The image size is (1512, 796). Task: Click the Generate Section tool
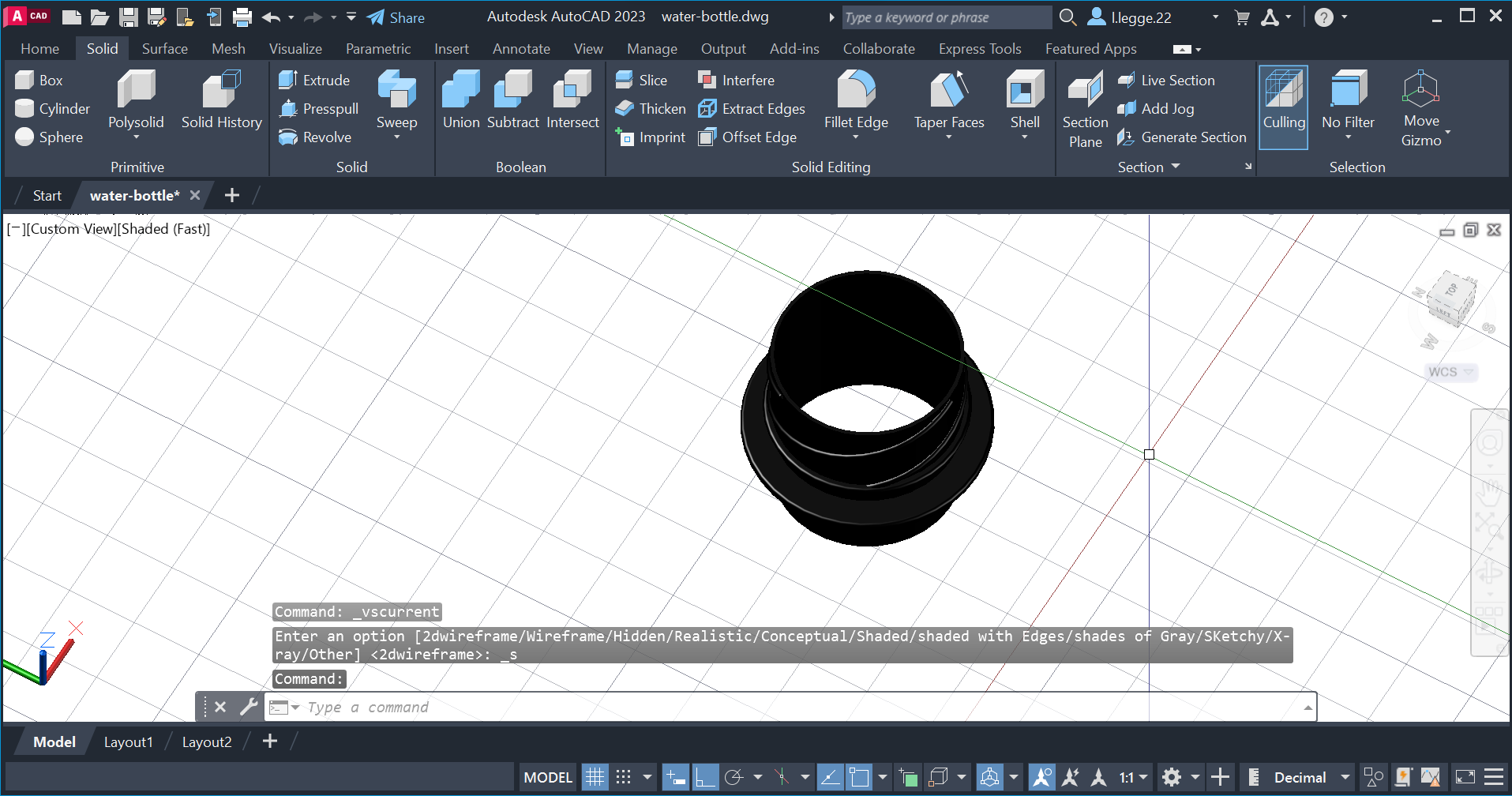1181,137
